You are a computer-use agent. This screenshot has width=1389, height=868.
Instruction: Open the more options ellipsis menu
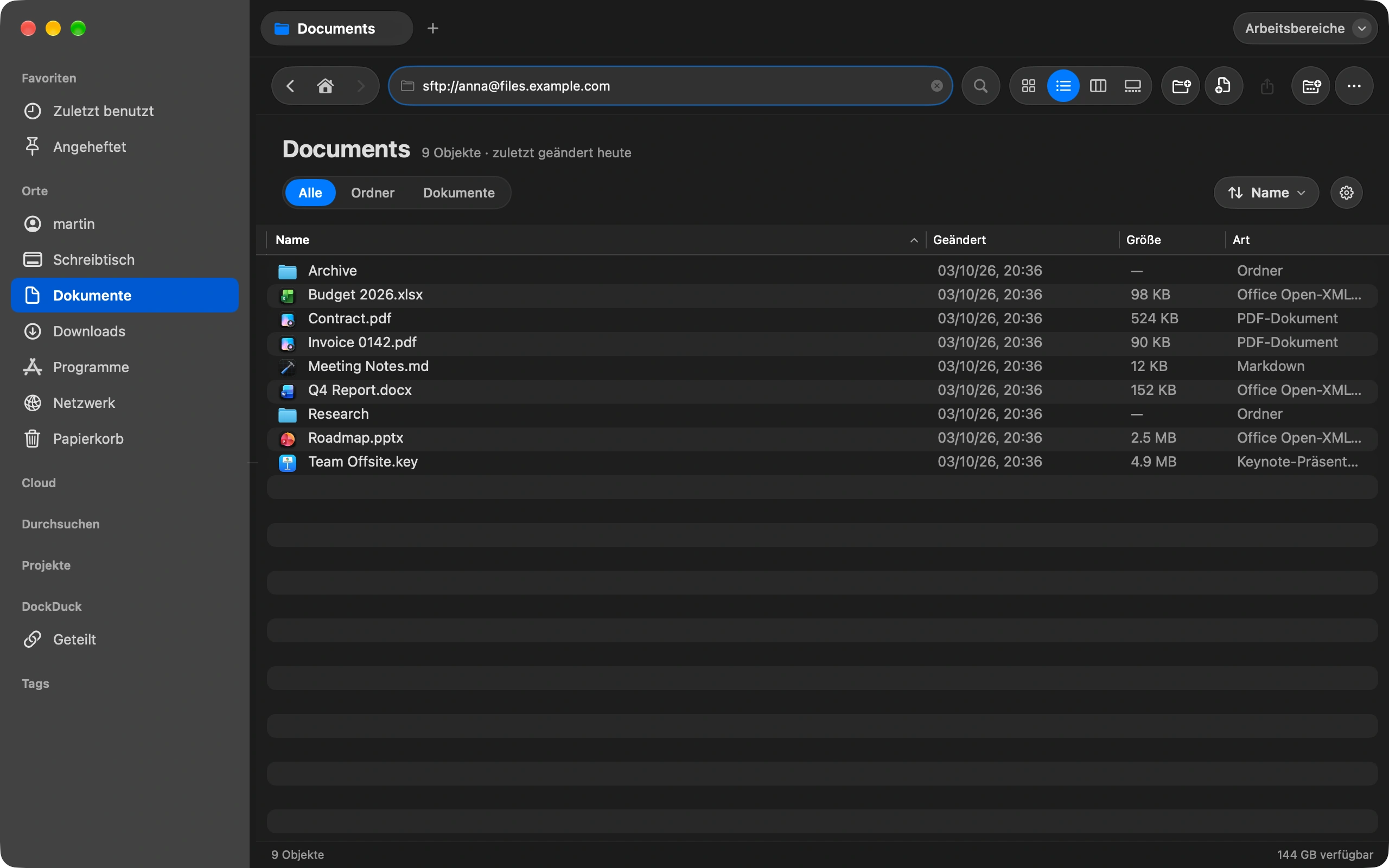tap(1354, 86)
